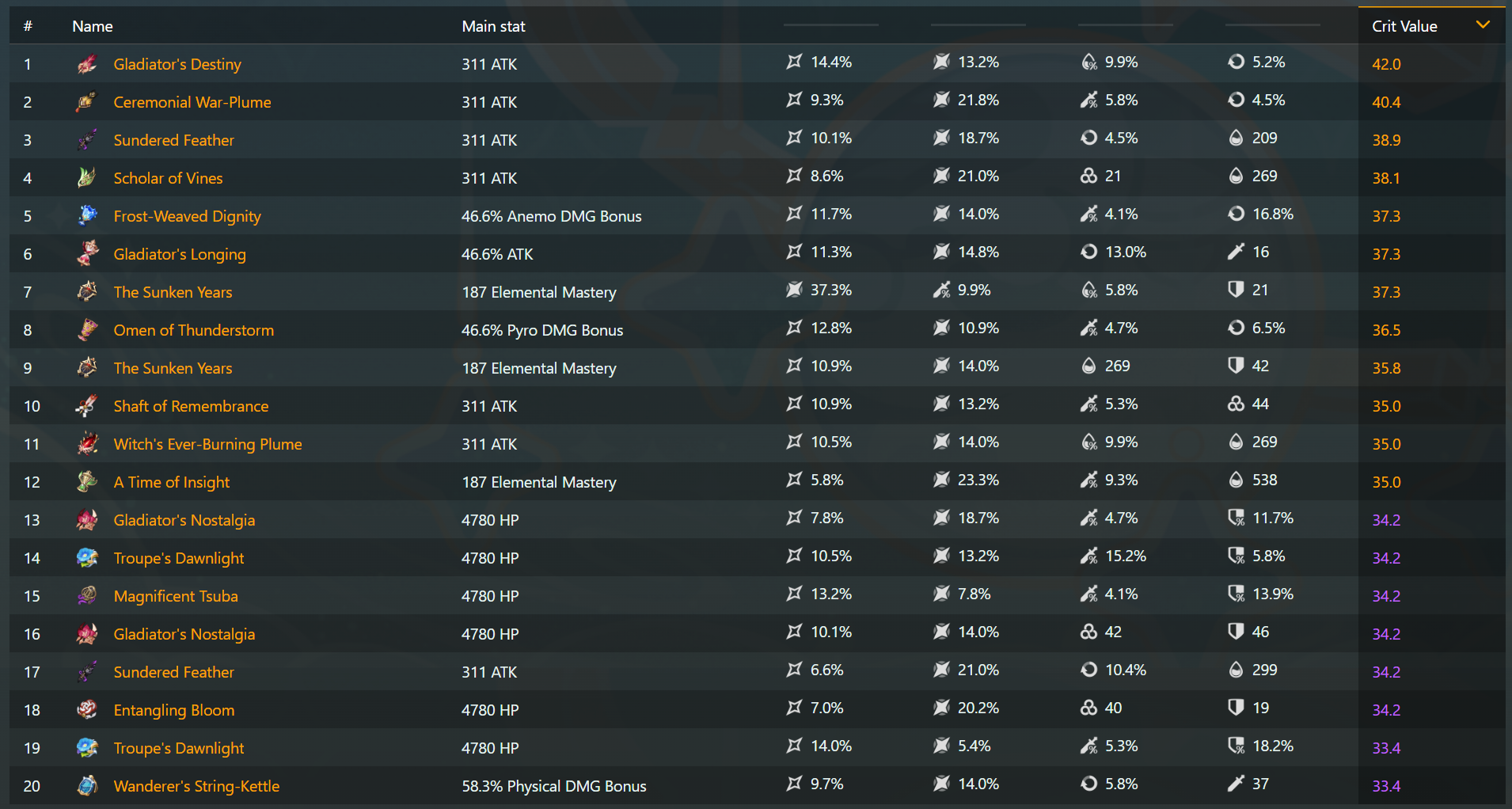Screen dimensions: 1512x809
Task: Click the Witch's Ever-Burning Plume icon
Action: click(87, 444)
